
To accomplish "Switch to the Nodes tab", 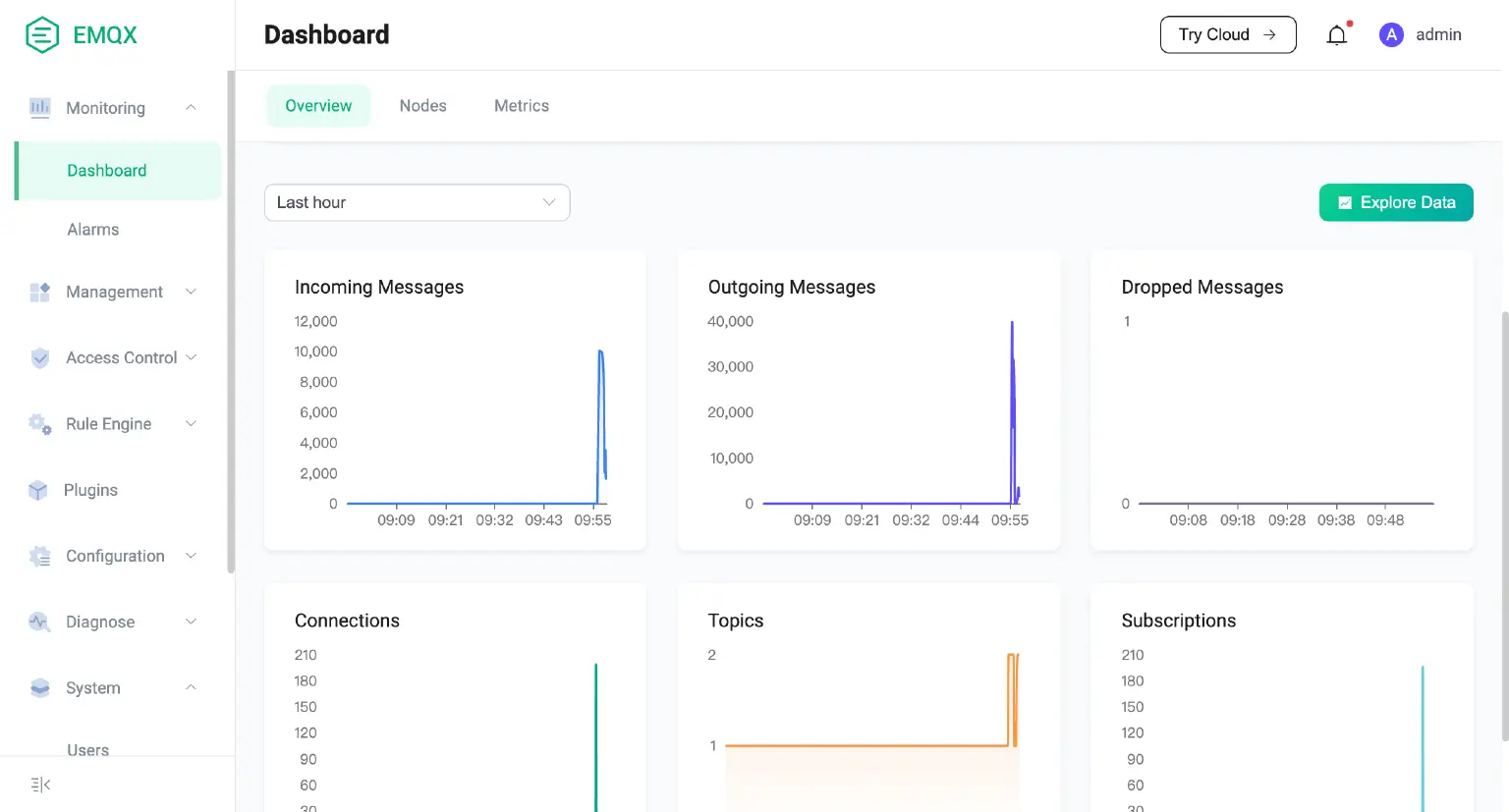I will 422,105.
